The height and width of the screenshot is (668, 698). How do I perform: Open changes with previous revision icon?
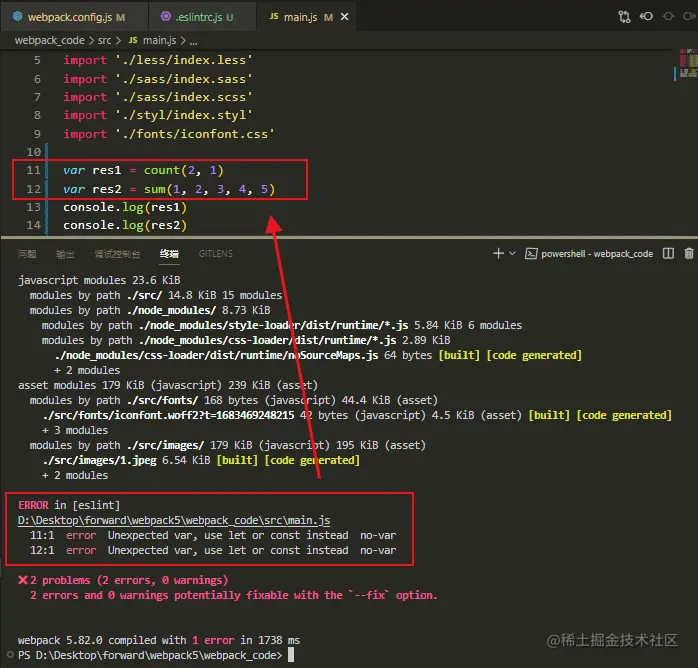click(646, 16)
